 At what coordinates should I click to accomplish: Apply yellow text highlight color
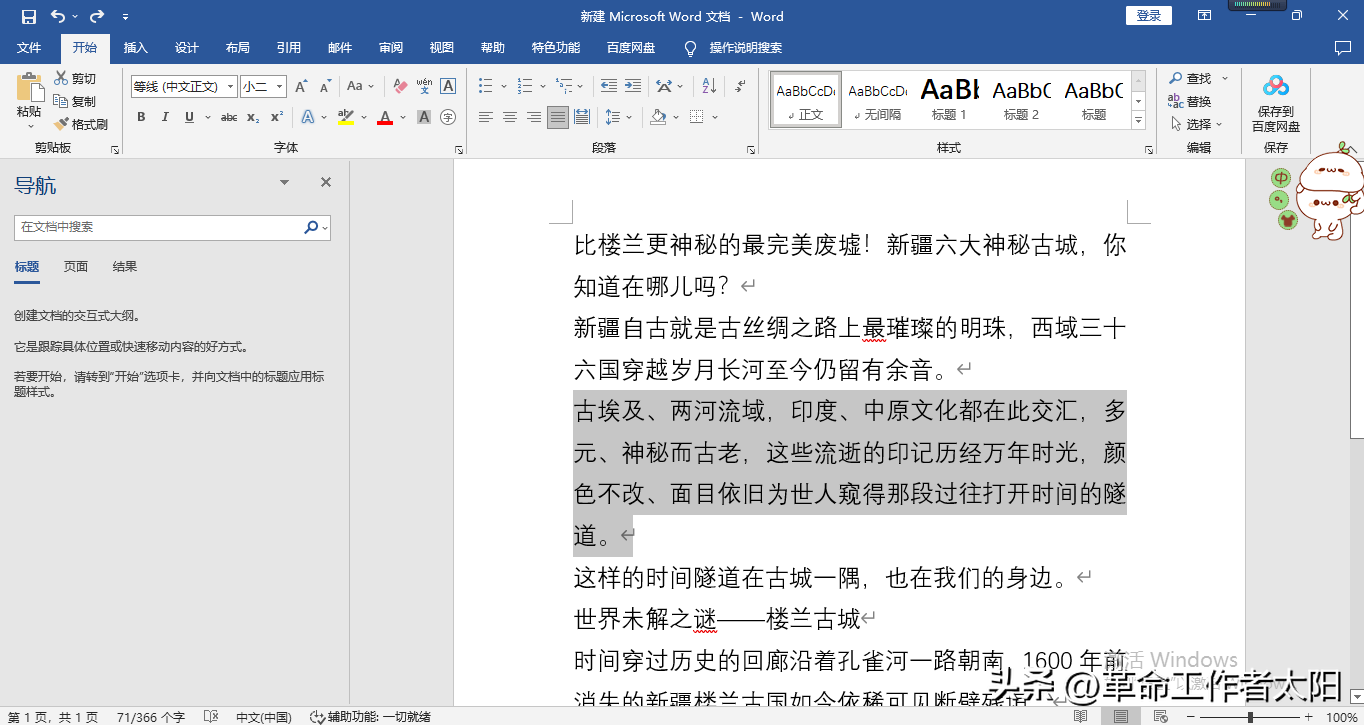346,117
